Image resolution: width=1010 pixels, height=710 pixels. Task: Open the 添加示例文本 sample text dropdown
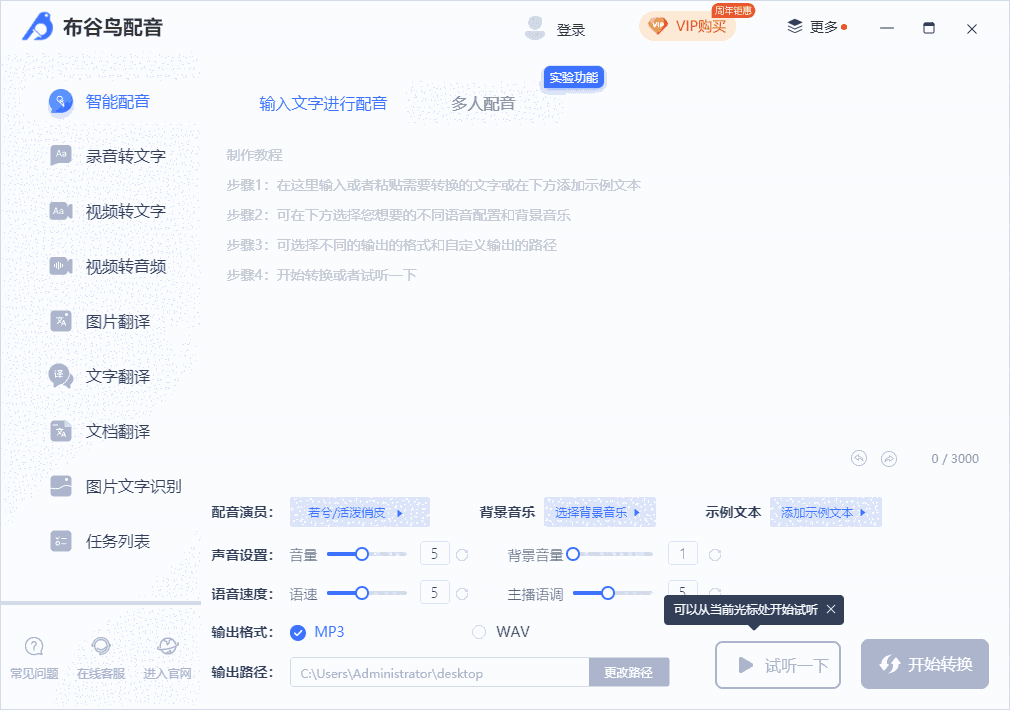[825, 511]
